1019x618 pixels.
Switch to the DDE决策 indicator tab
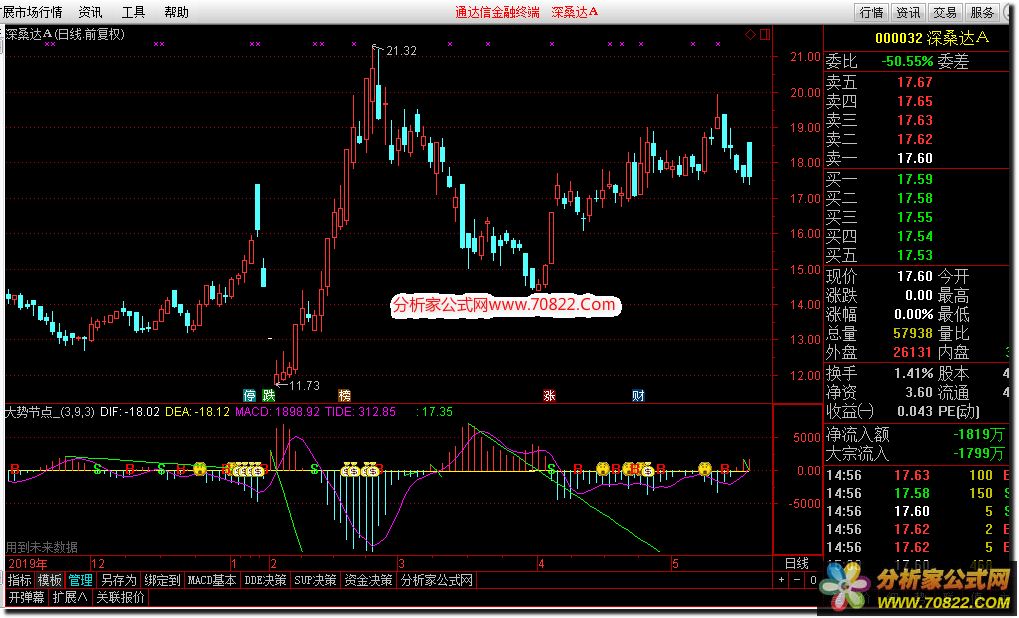[265, 580]
